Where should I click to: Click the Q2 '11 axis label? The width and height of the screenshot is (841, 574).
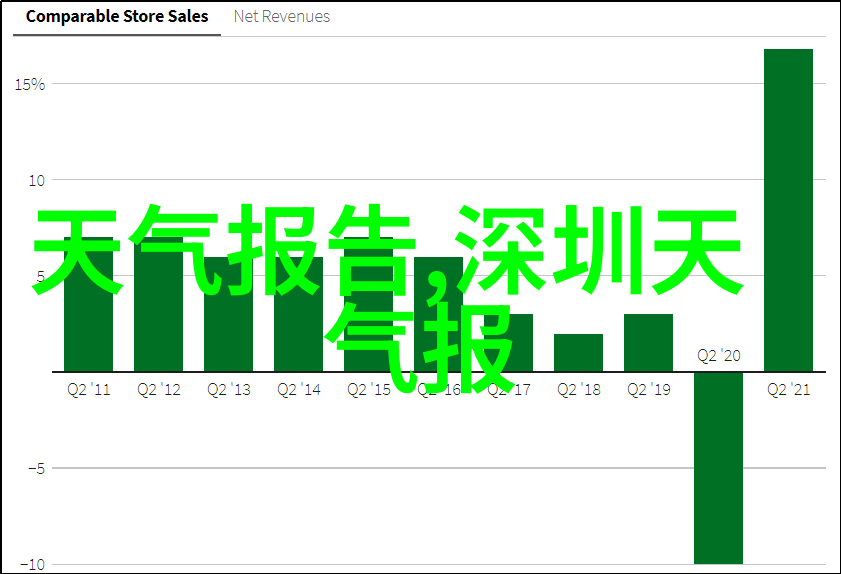pyautogui.click(x=88, y=389)
